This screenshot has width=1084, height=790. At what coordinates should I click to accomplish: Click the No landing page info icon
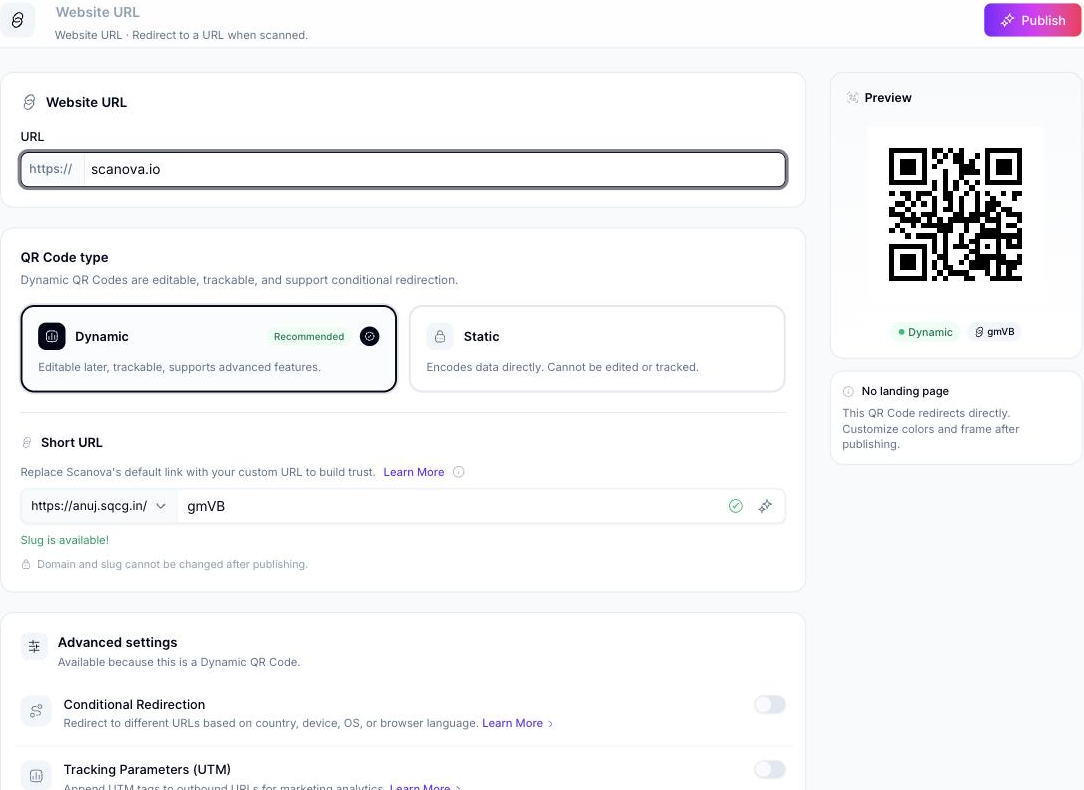[x=848, y=391]
